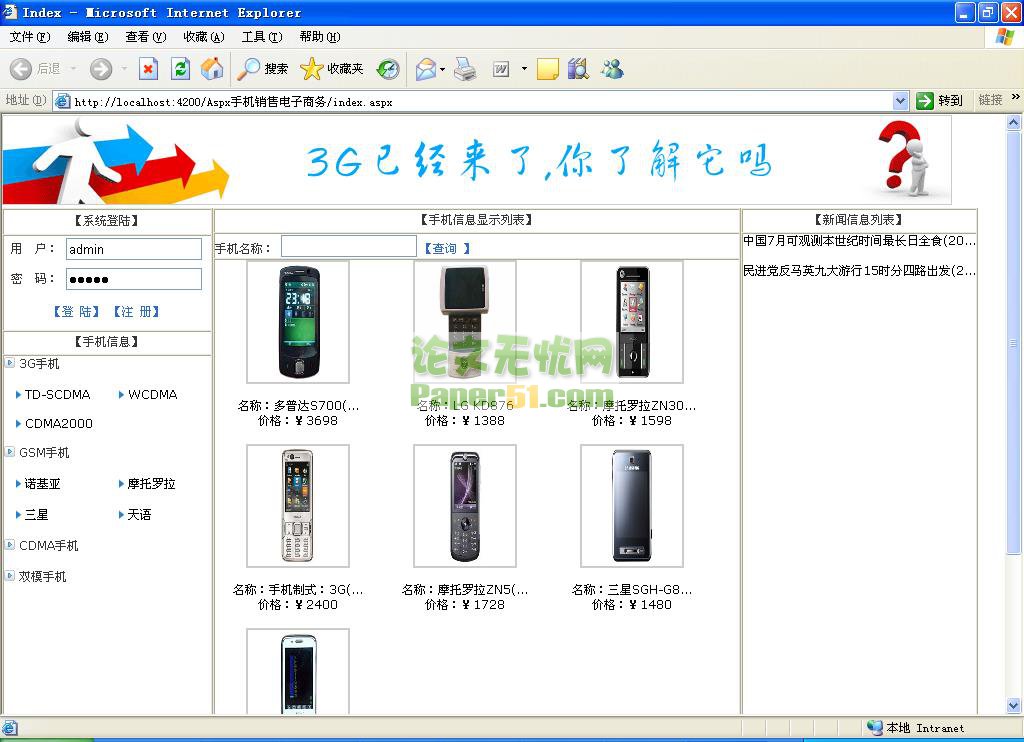Screen dimensions: 1024x742
Task: Click the 【登 陆】 login link
Action: click(x=76, y=312)
